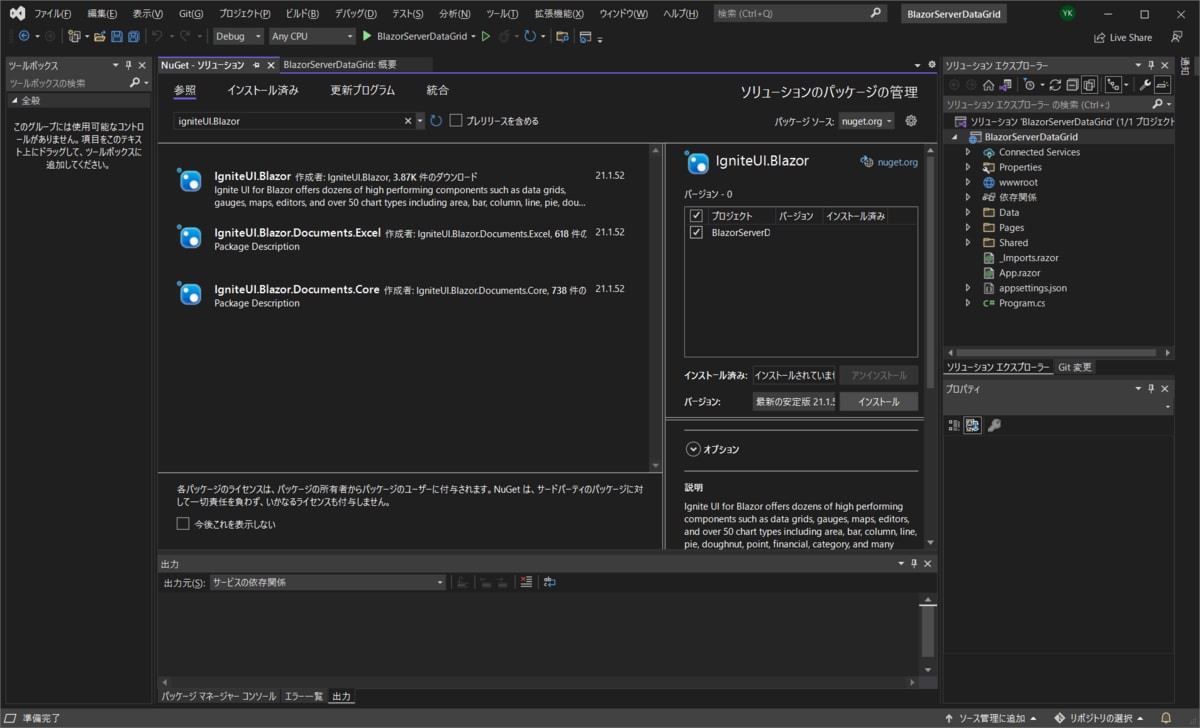Clear the igniteUI.Blazor search text
1200x728 pixels.
pyautogui.click(x=408, y=121)
